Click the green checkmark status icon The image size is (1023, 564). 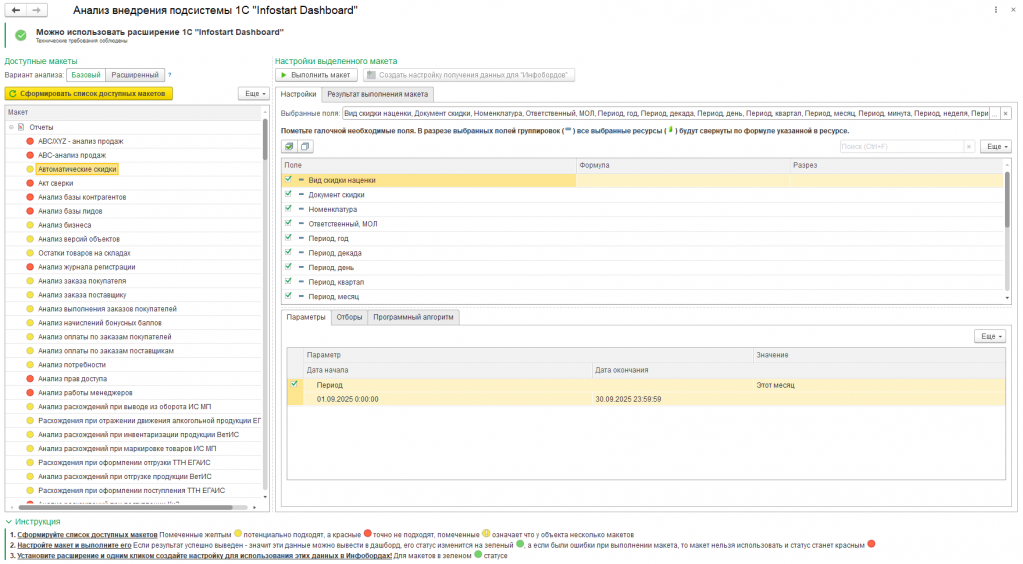click(21, 35)
